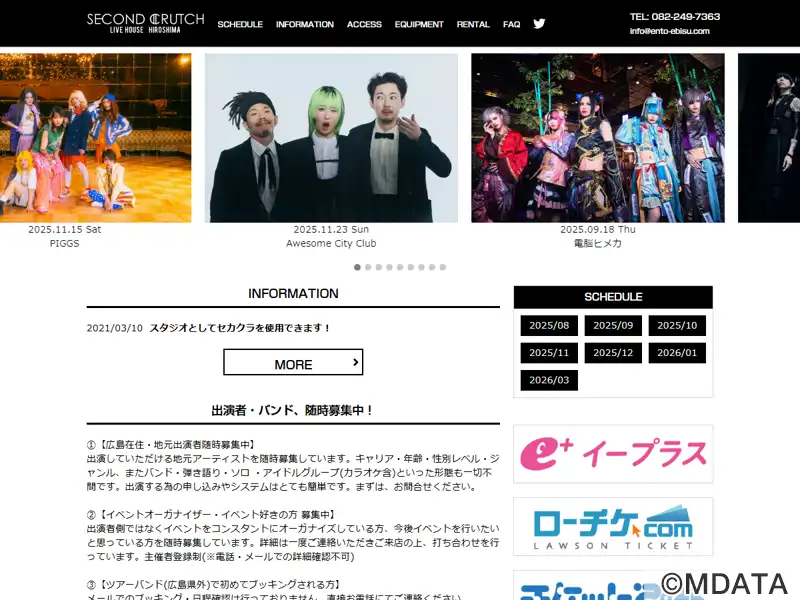Open the PIGGS event photo
This screenshot has width=800, height=600.
(95, 138)
